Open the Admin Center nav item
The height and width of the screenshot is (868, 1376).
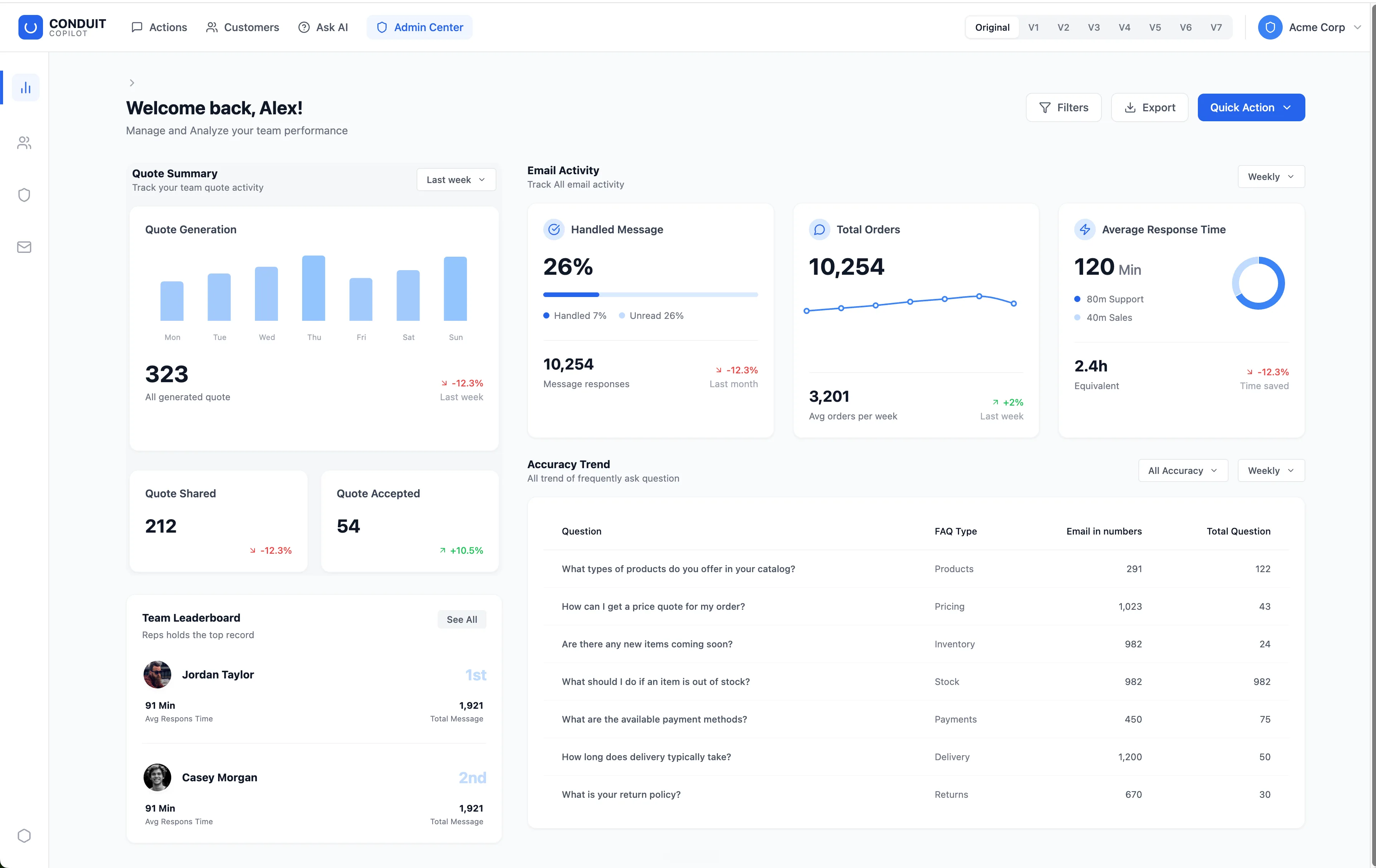tap(419, 27)
